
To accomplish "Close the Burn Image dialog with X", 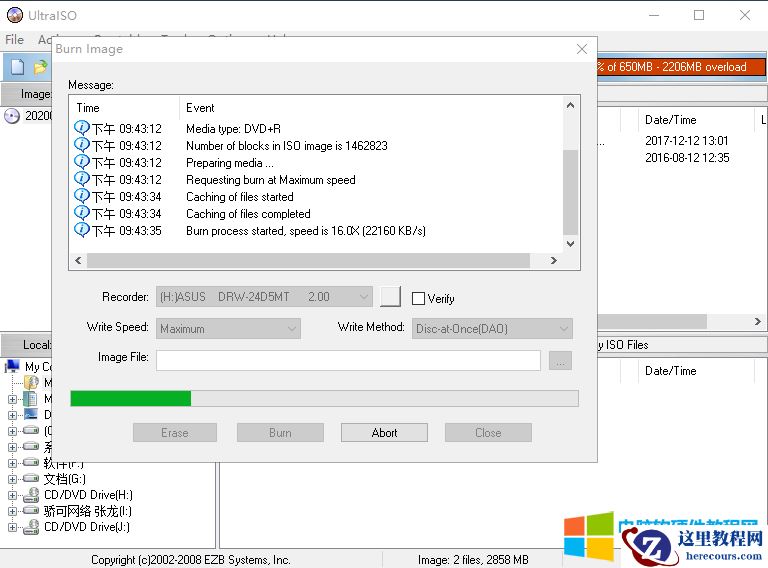I will (x=582, y=49).
